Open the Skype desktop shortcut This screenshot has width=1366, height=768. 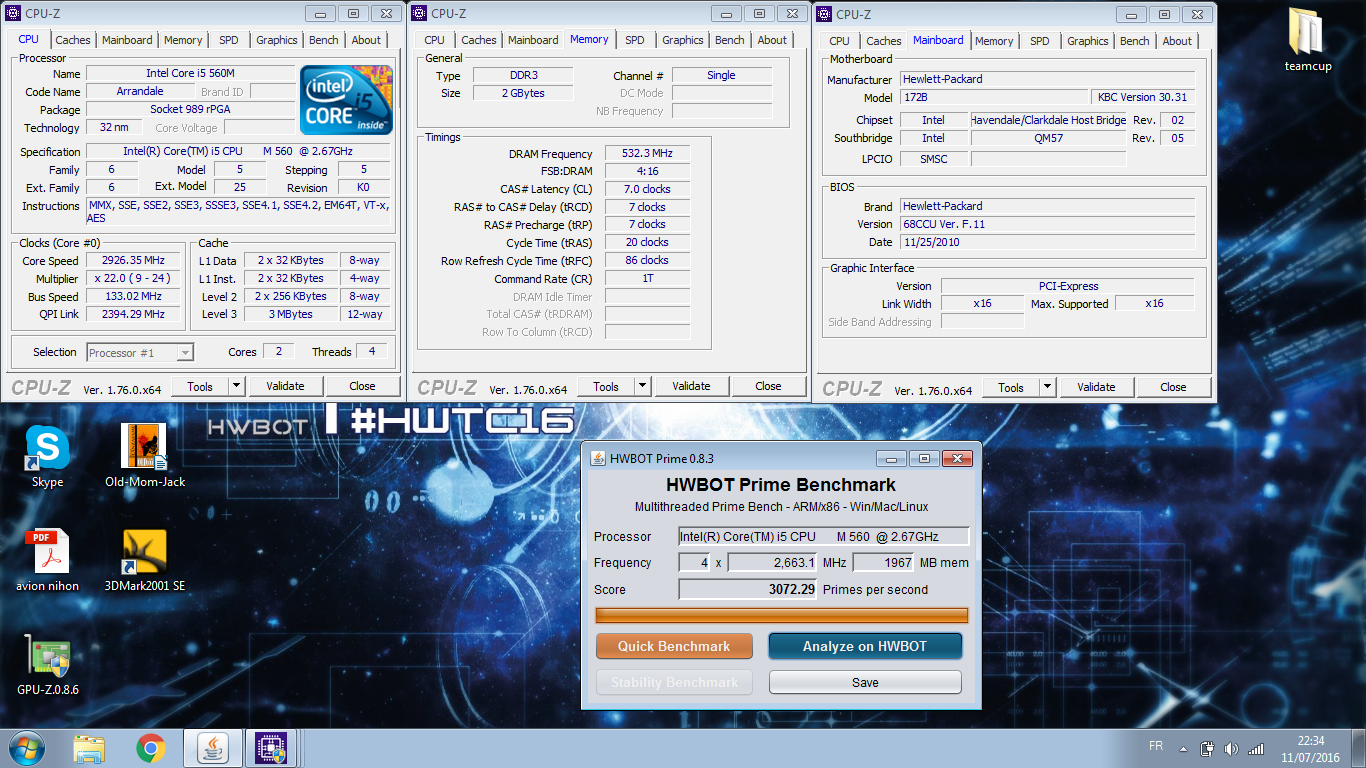[47, 455]
